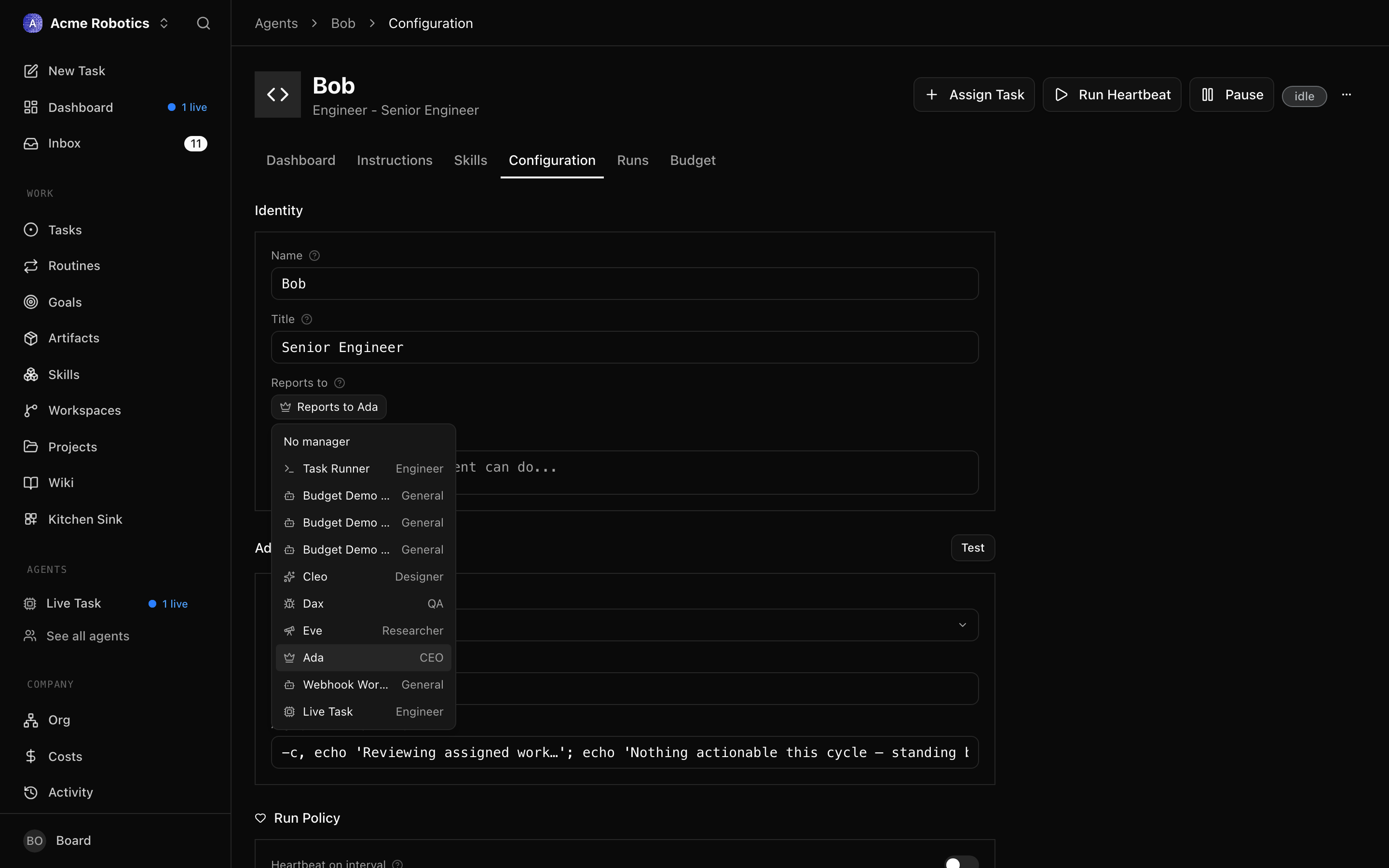Click the New Task pencil icon
This screenshot has height=868, width=1389.
tap(31, 70)
